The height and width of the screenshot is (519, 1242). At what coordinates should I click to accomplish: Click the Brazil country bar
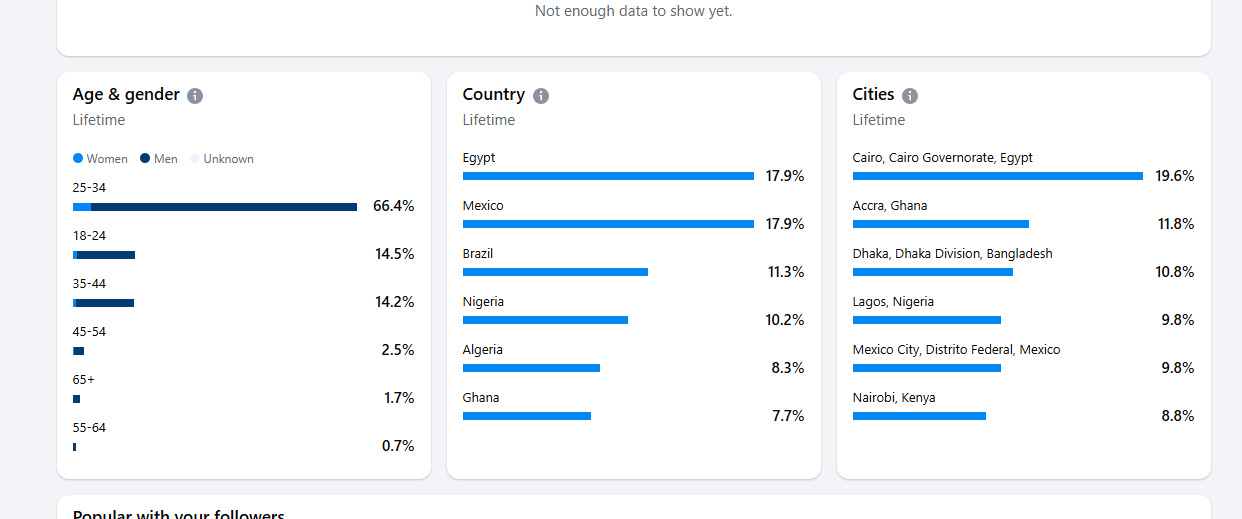[555, 272]
